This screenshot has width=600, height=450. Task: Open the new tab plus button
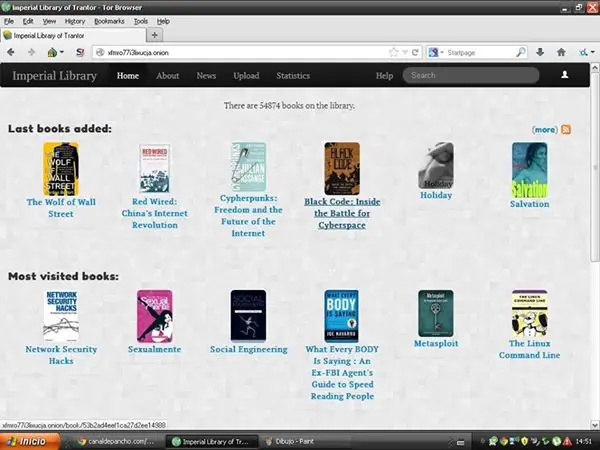click(x=155, y=35)
